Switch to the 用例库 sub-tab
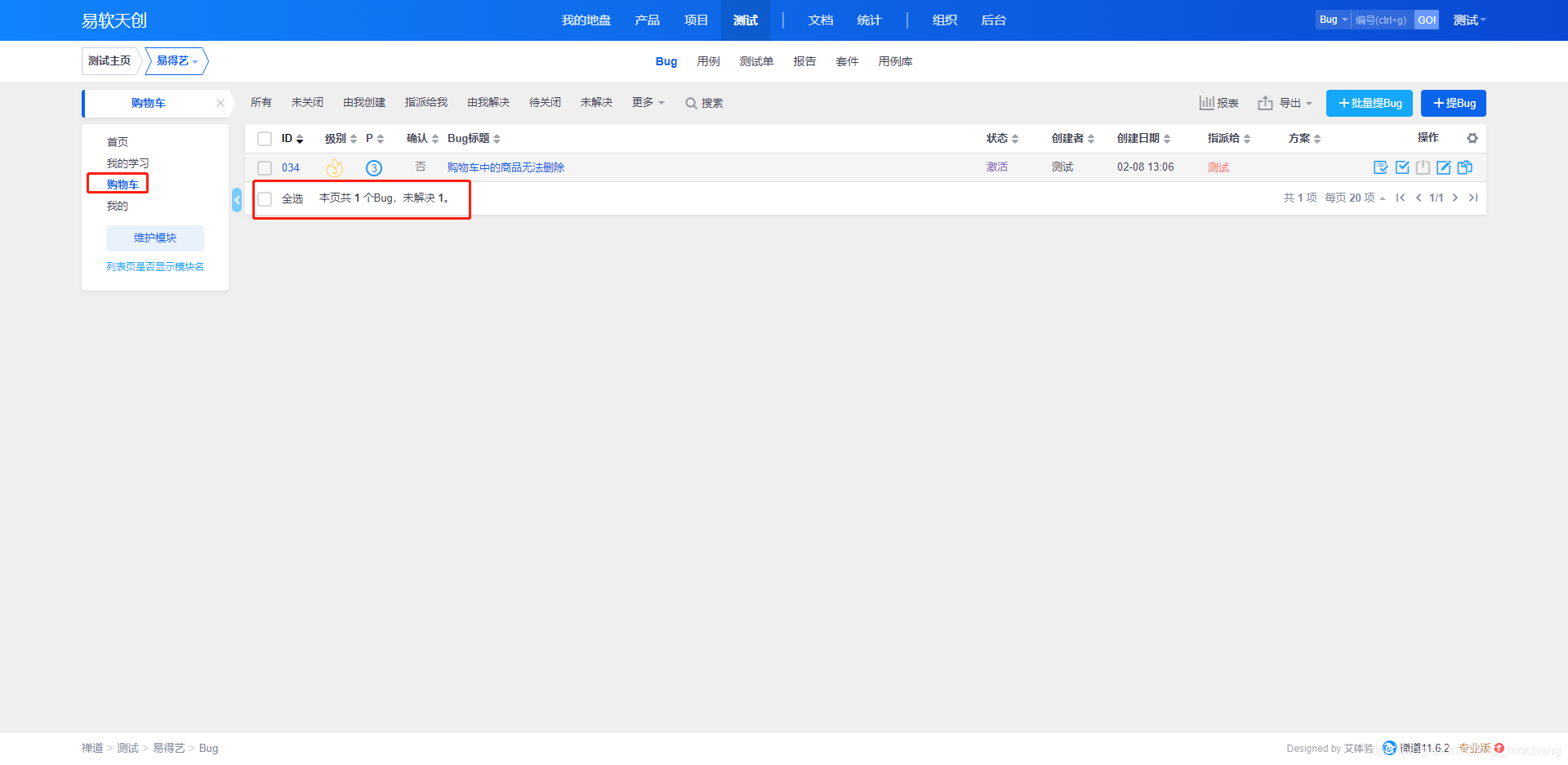Image resolution: width=1568 pixels, height=765 pixels. [896, 61]
